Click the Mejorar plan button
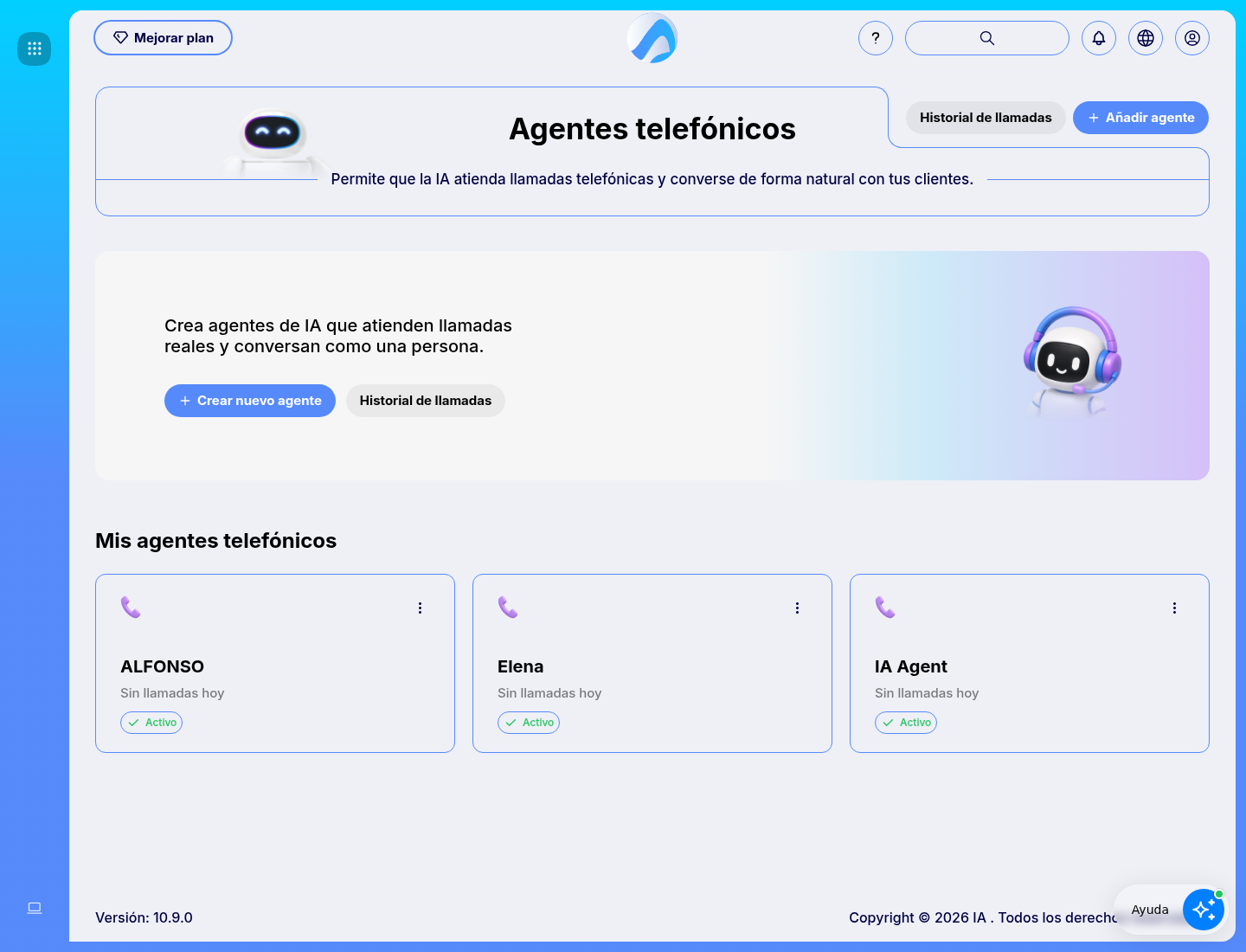Image resolution: width=1246 pixels, height=952 pixels. point(163,38)
